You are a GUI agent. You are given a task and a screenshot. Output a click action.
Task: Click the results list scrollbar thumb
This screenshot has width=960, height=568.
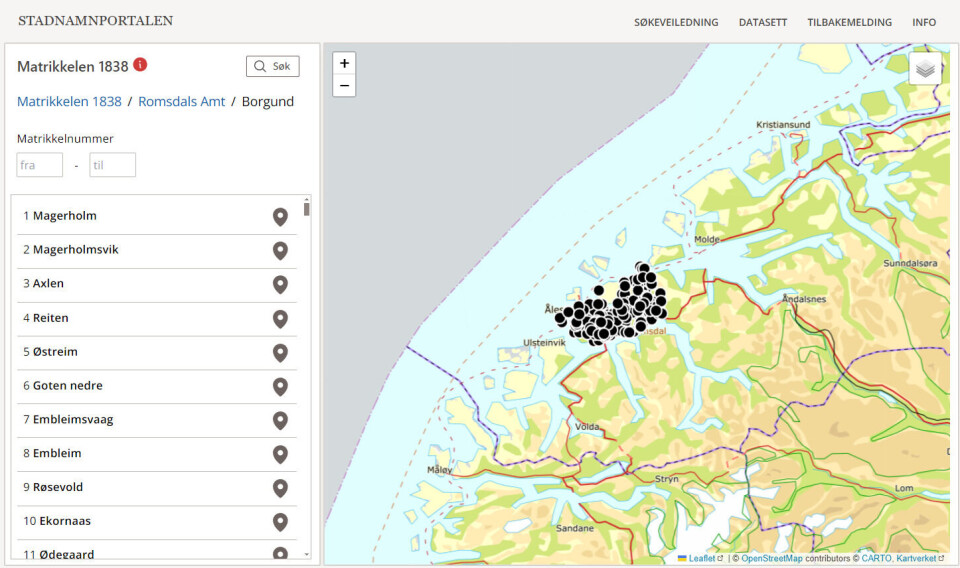(x=306, y=209)
